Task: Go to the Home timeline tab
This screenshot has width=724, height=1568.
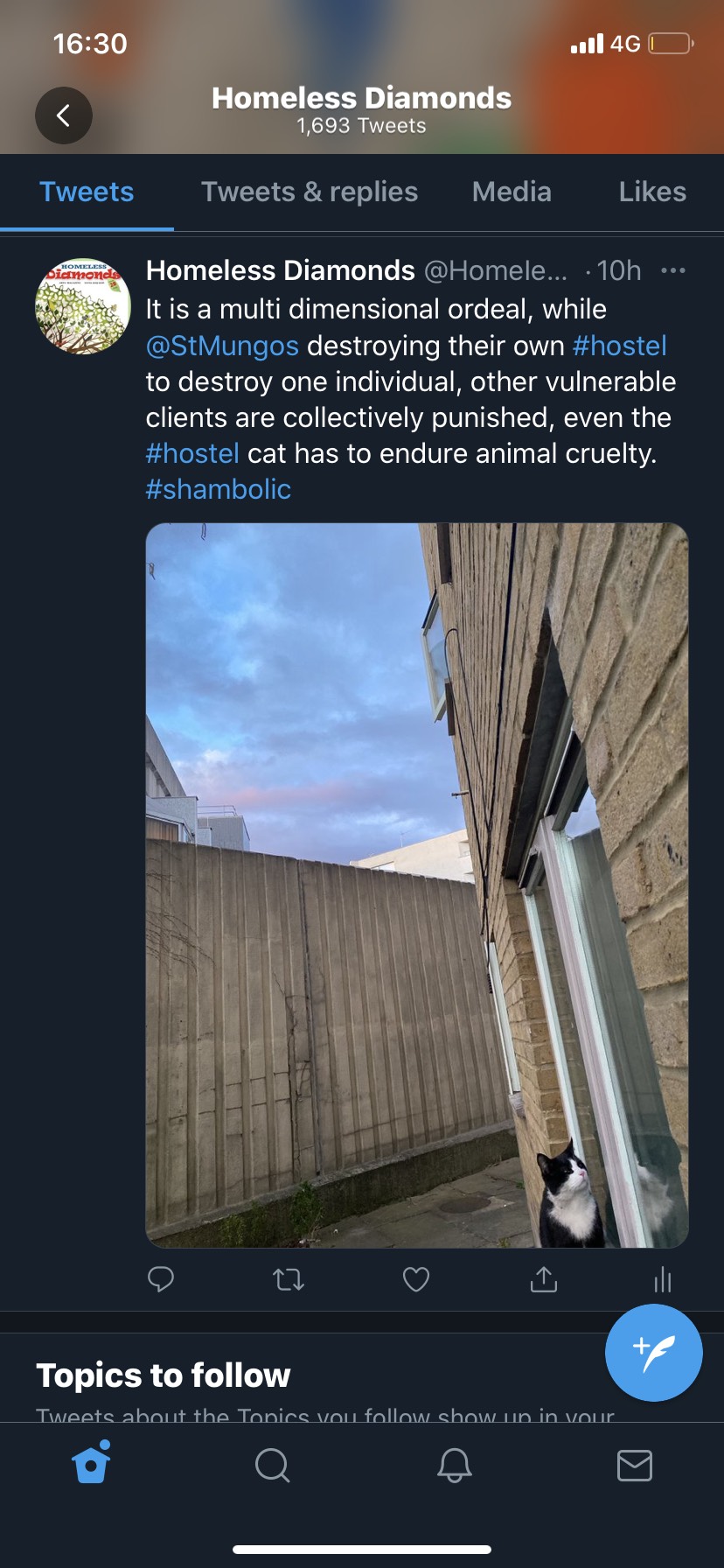Action: (92, 1464)
